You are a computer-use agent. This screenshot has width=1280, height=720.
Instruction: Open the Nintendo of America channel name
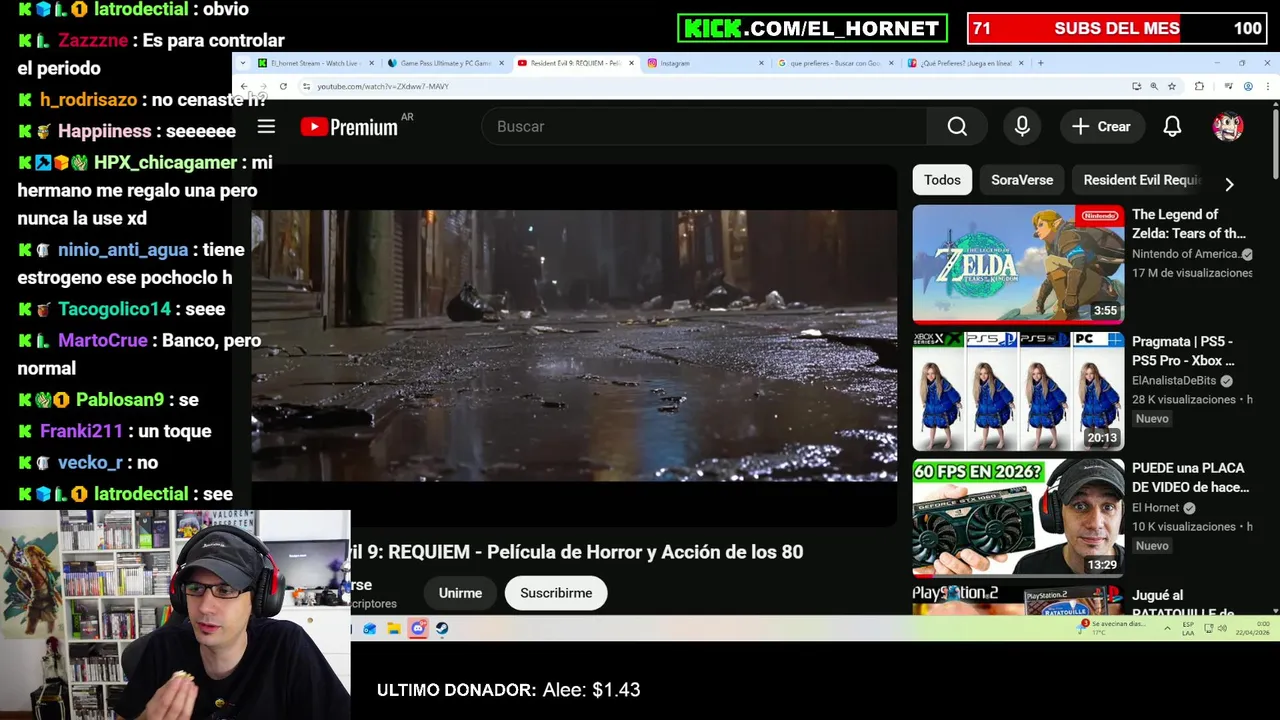tap(1186, 254)
